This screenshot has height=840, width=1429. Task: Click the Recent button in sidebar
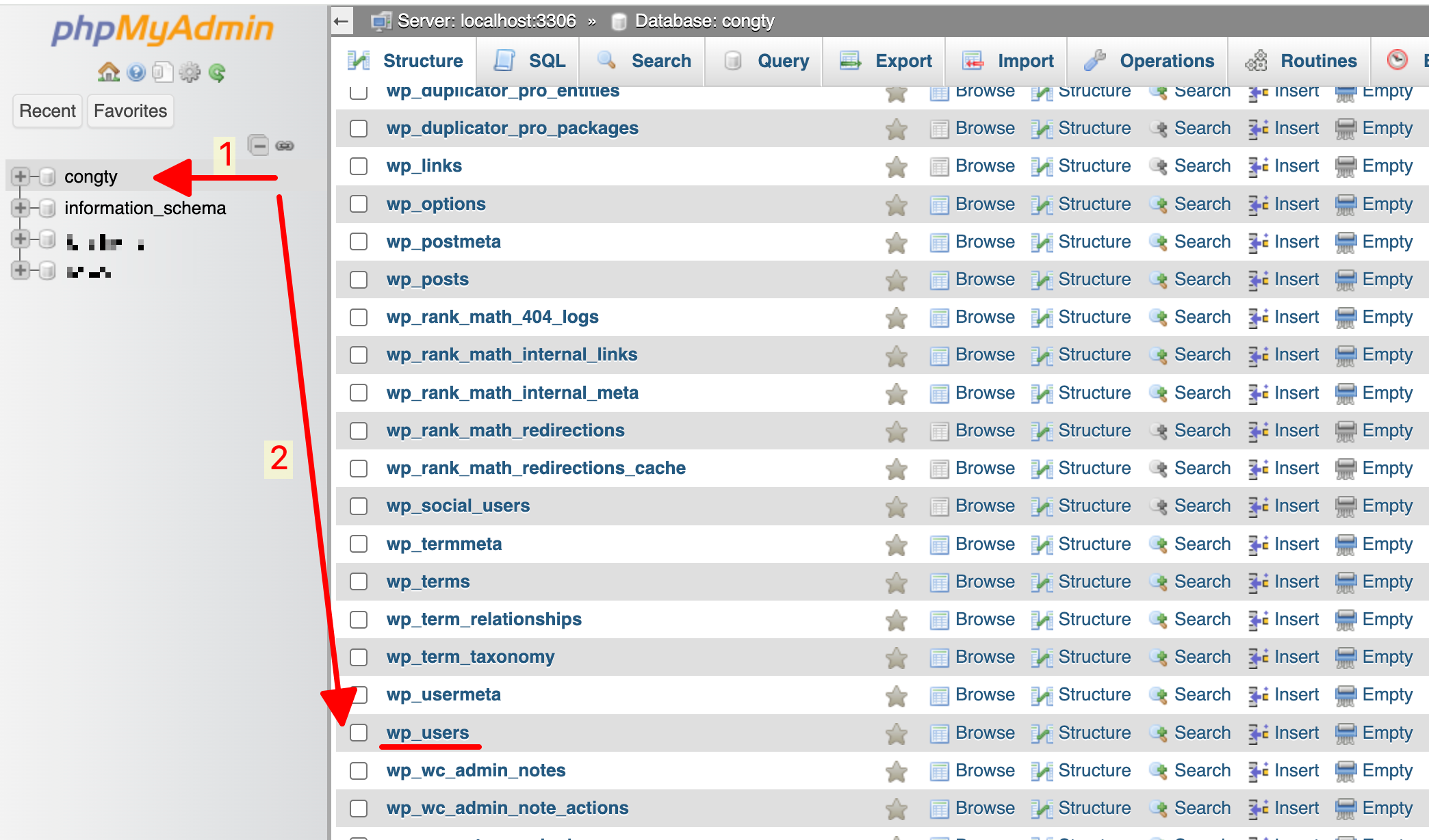[x=47, y=111]
